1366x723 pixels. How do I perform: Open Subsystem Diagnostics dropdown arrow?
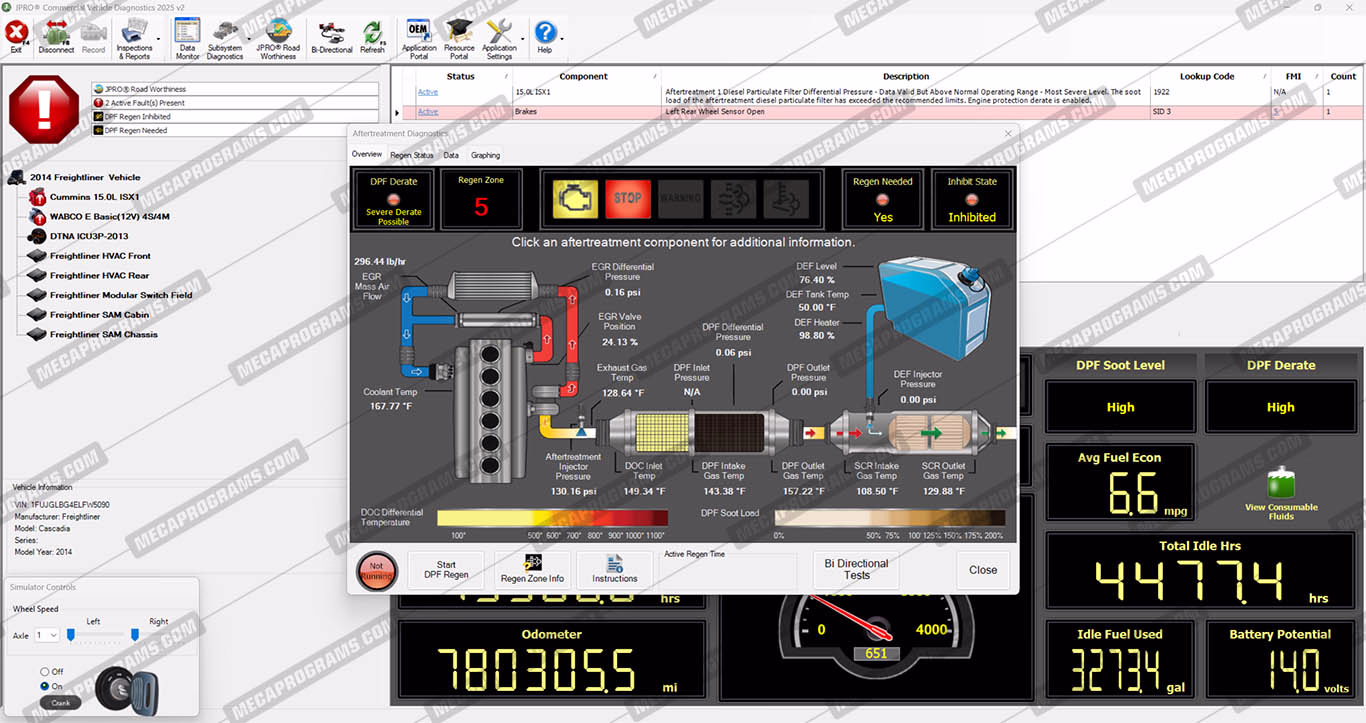pos(248,40)
